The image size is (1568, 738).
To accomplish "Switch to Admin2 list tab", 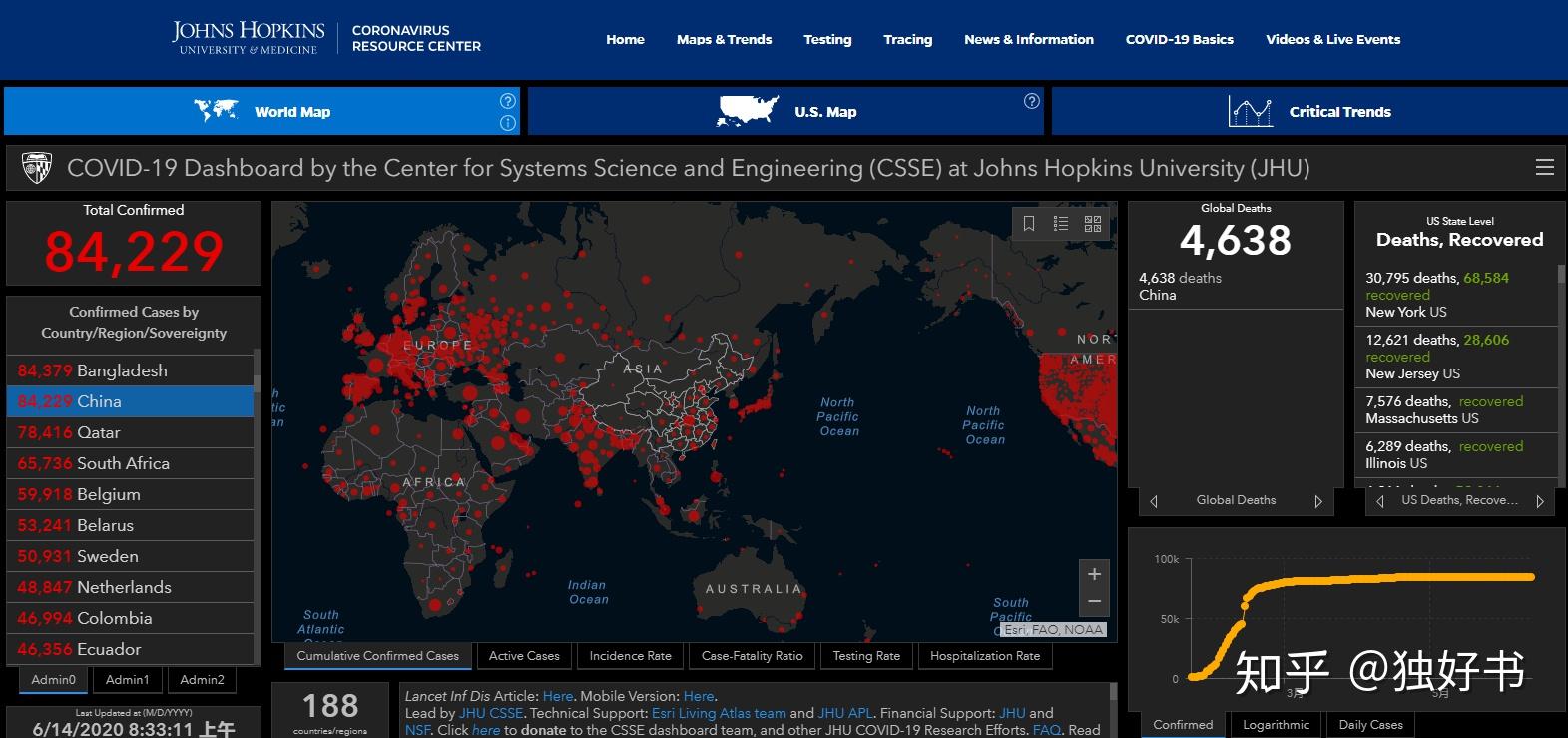I will [x=202, y=680].
